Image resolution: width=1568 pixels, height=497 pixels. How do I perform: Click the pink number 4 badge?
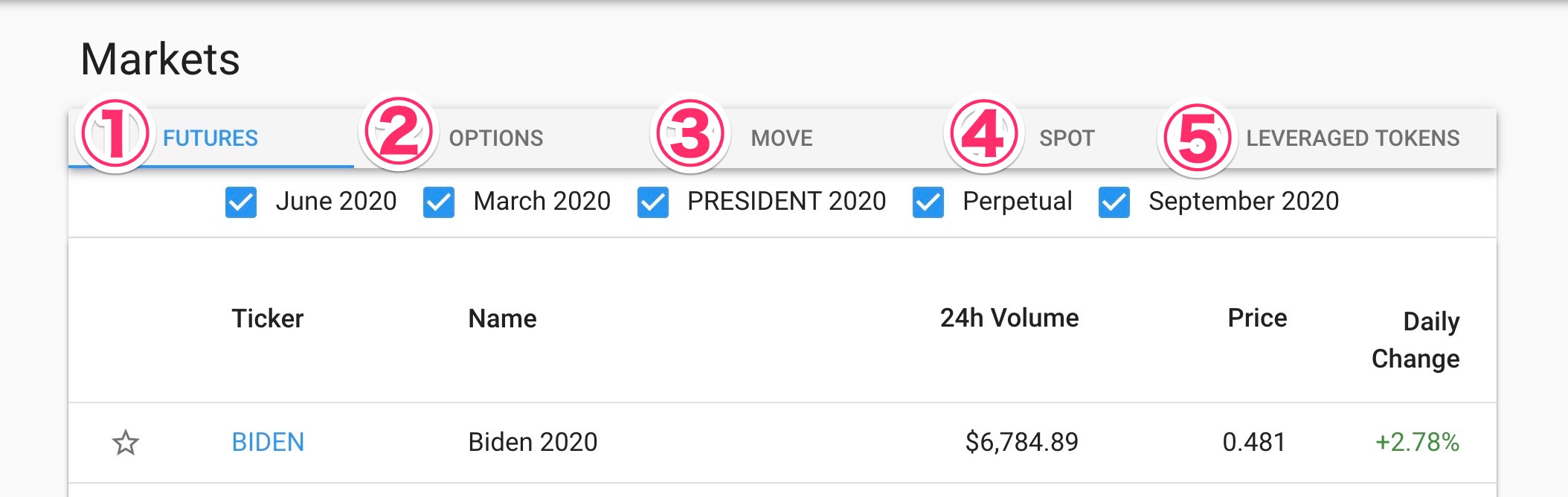click(x=983, y=135)
